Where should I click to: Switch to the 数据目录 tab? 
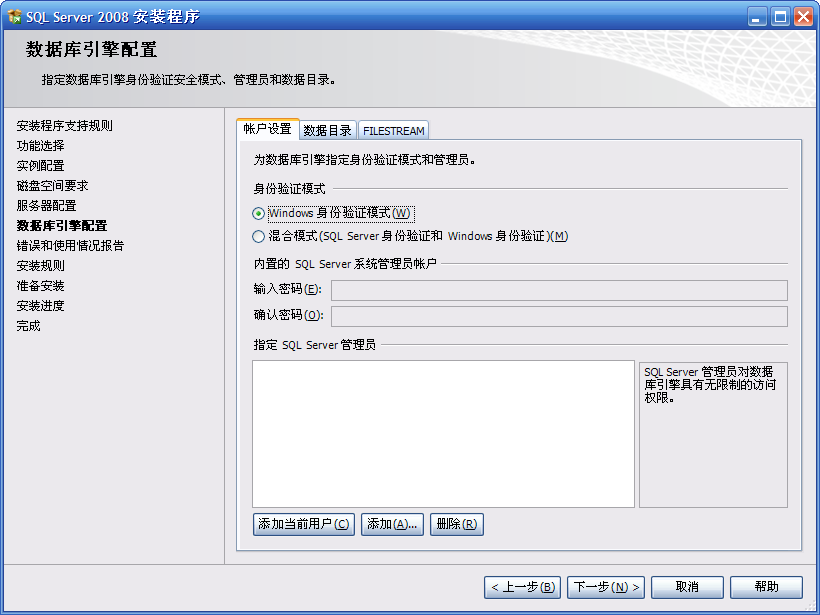pos(328,131)
